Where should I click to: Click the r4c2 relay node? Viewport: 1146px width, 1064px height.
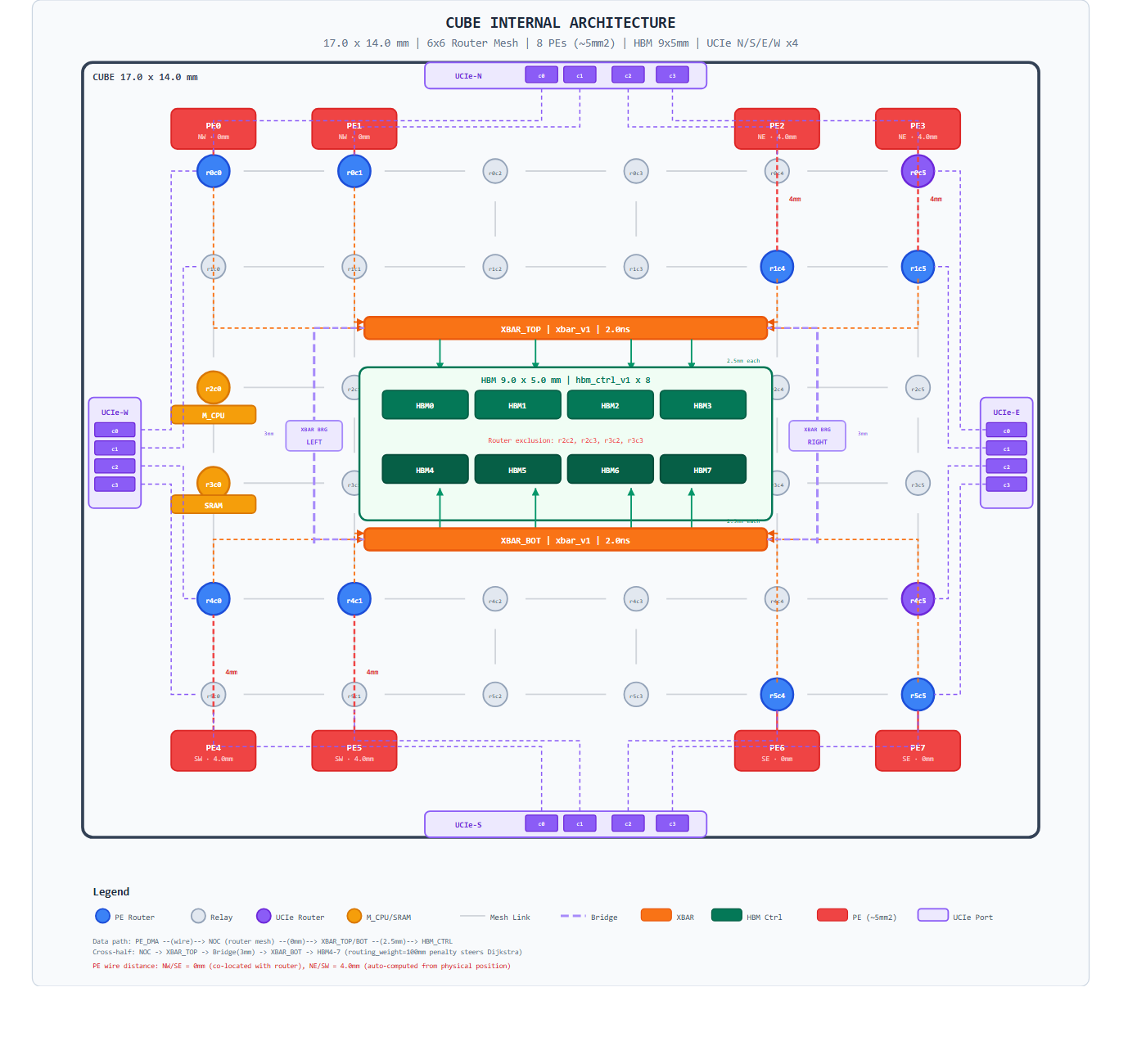495,599
